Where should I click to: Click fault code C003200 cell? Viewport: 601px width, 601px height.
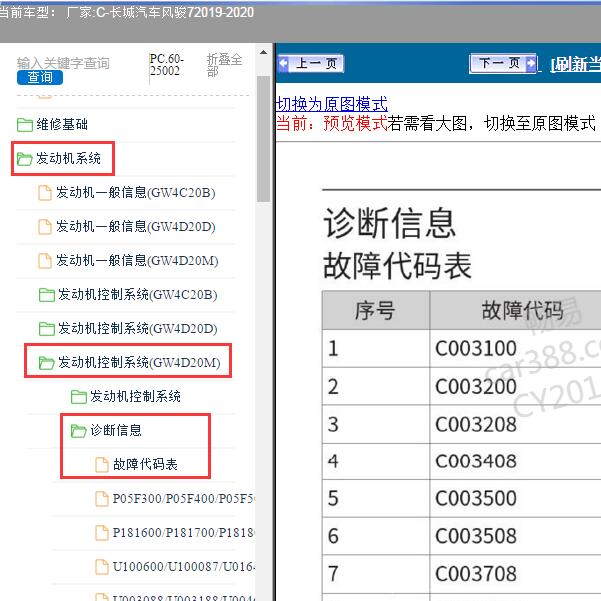click(515, 386)
